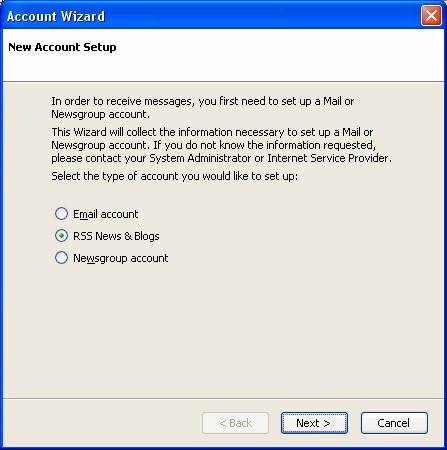The height and width of the screenshot is (450, 447).
Task: Click the 'This Wizard will collect' paragraph start
Action: click(115, 132)
